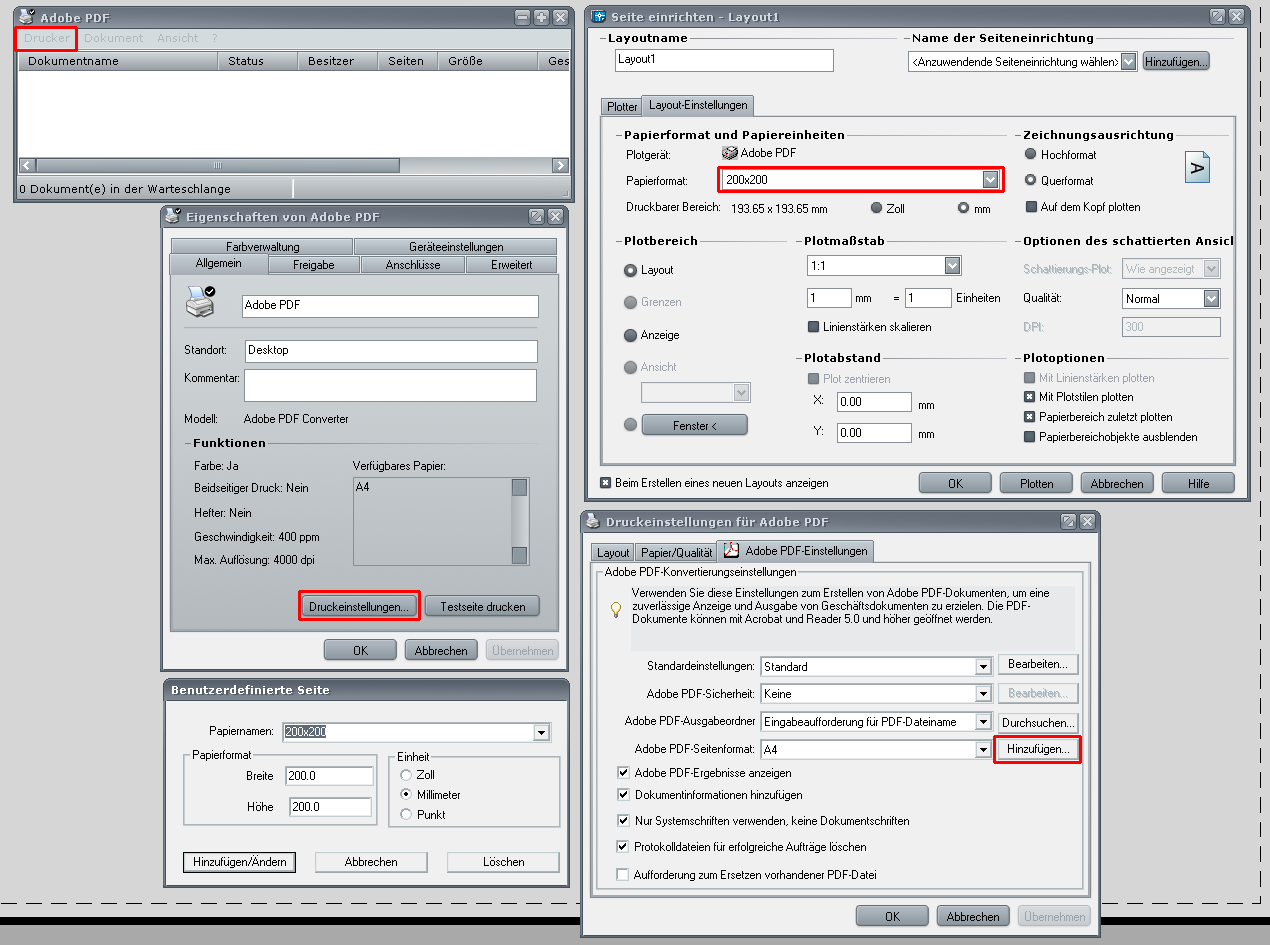This screenshot has height=945, width=1270.
Task: Select the Zoll unit radio button in Benutzerdefinierte Seite
Action: [x=405, y=775]
